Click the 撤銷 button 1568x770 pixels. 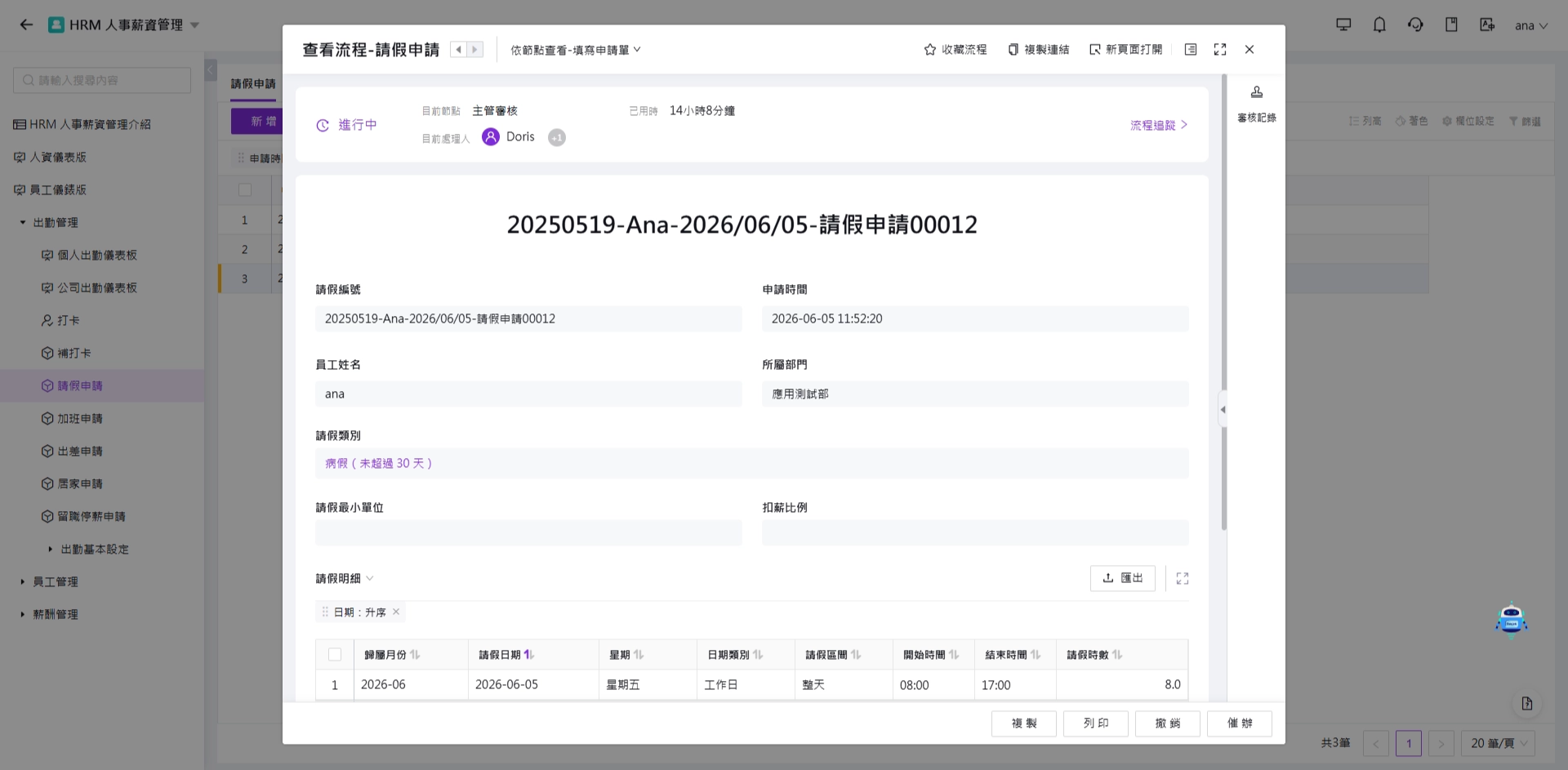tap(1168, 723)
